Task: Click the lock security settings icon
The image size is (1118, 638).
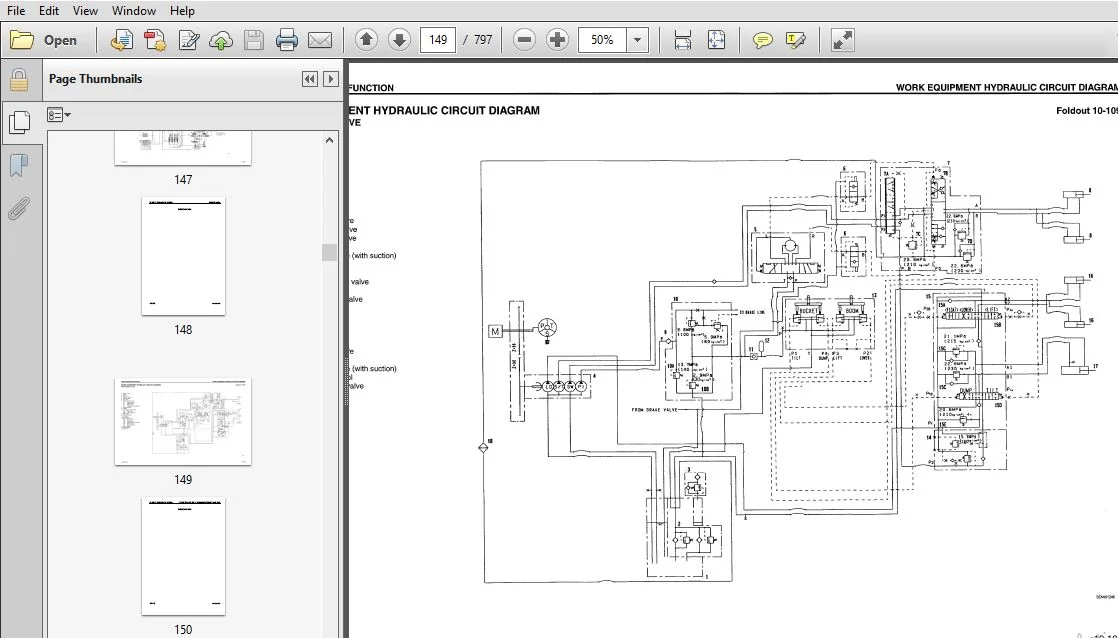Action: pos(19,80)
